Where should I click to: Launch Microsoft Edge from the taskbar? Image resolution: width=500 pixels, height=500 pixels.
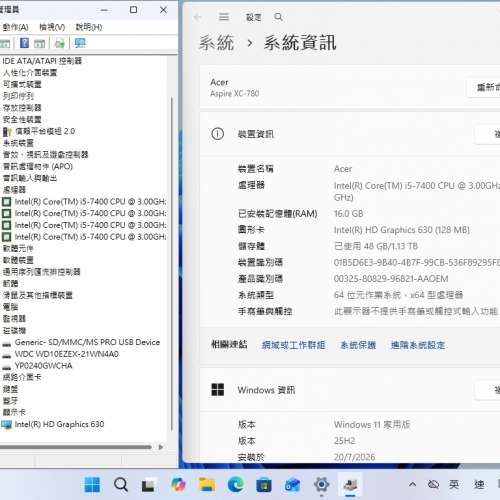[x=235, y=484]
